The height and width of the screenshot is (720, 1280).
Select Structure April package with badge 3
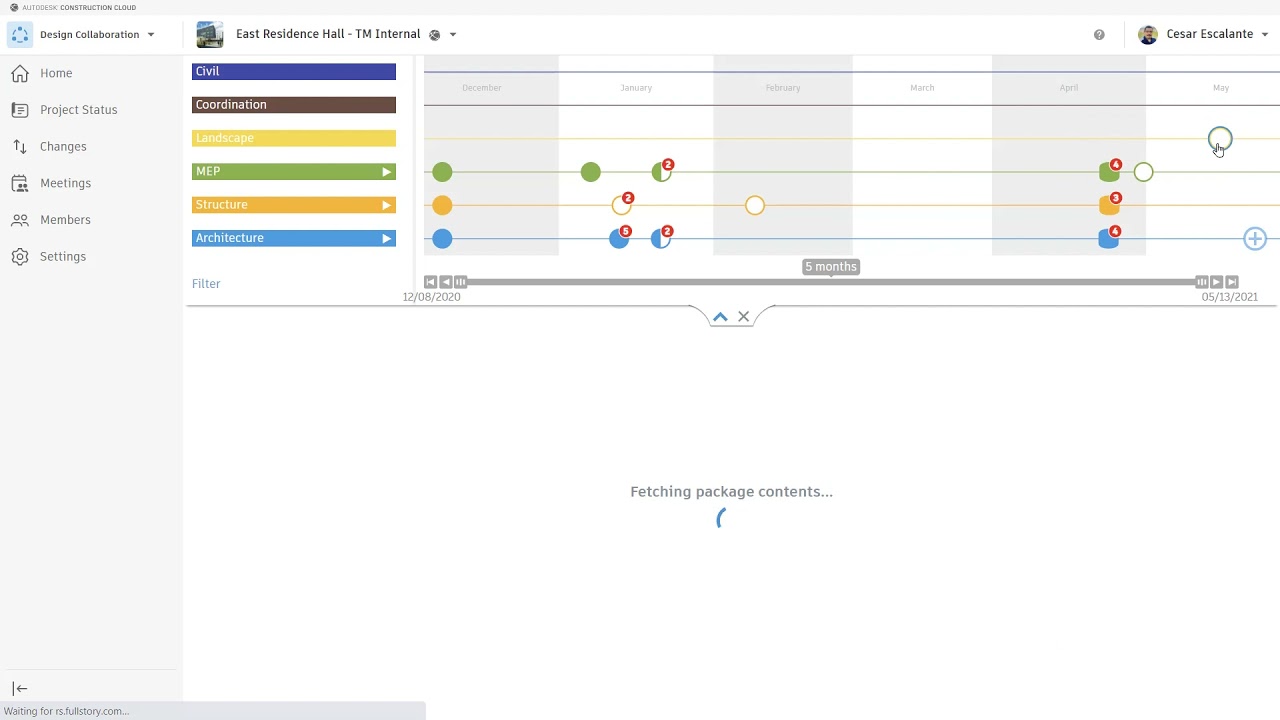pos(1108,206)
